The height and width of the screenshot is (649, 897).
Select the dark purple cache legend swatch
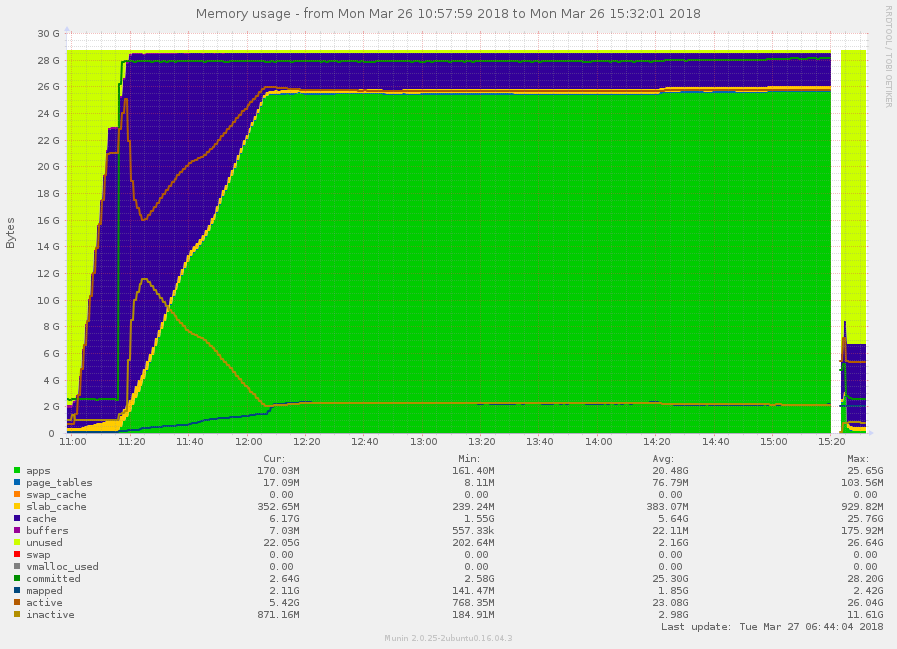15,518
